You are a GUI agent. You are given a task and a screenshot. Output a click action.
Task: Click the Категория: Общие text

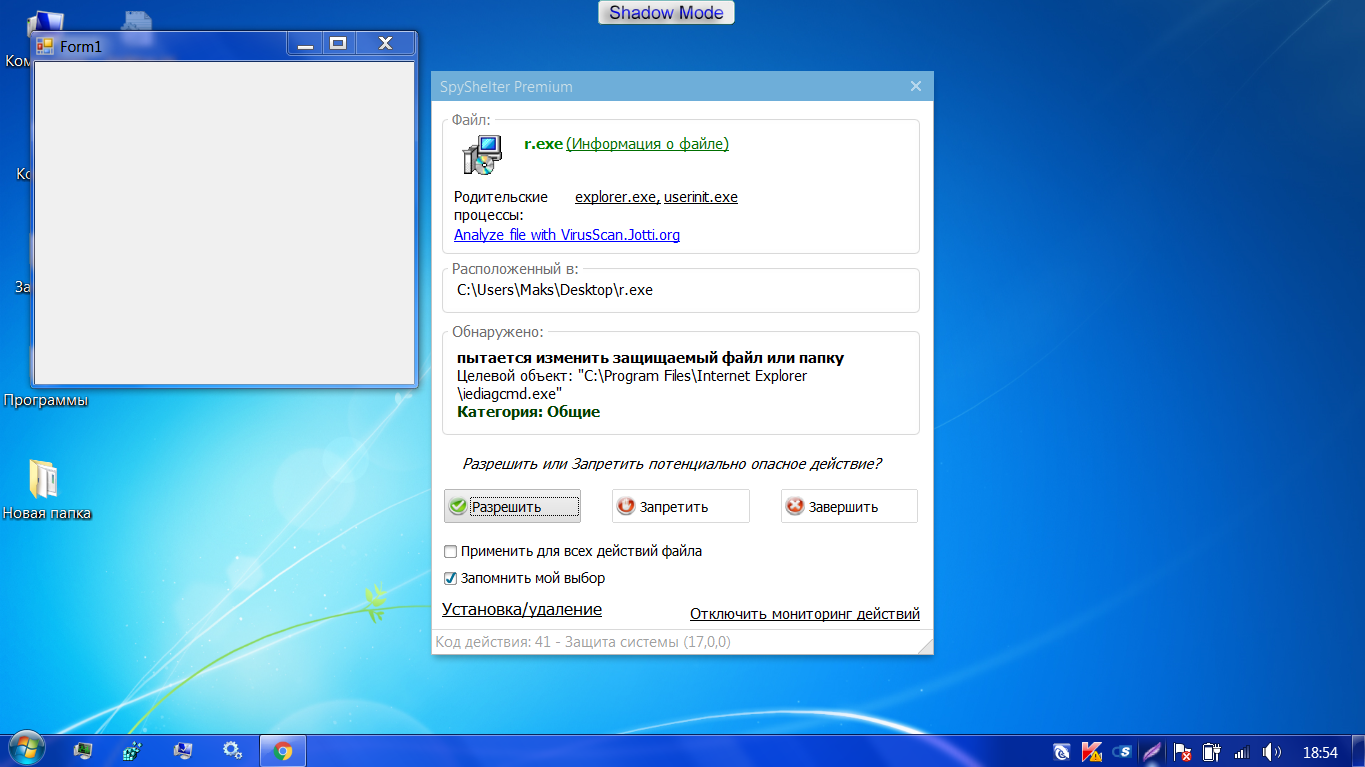click(529, 411)
